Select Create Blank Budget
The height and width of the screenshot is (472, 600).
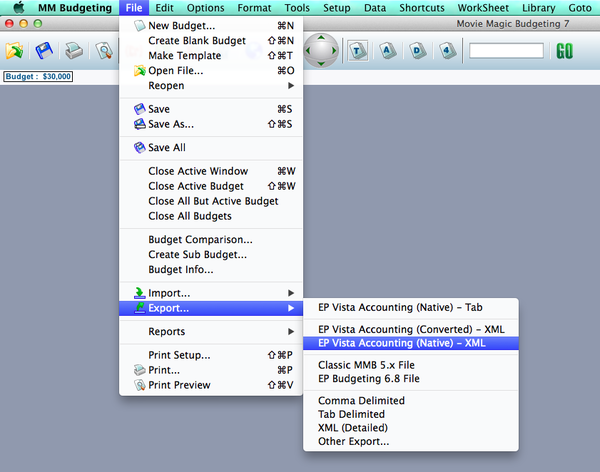point(211,41)
